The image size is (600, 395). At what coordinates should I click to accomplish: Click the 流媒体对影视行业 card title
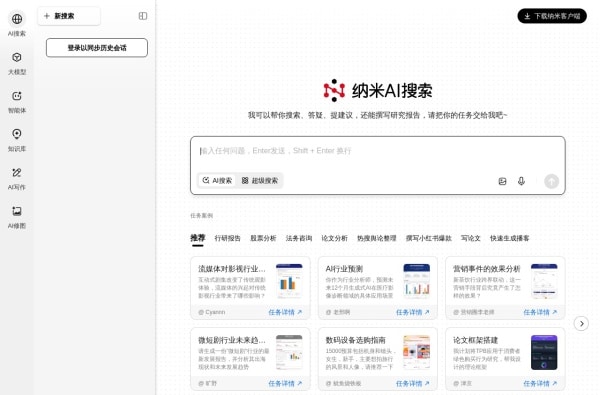pyautogui.click(x=232, y=269)
